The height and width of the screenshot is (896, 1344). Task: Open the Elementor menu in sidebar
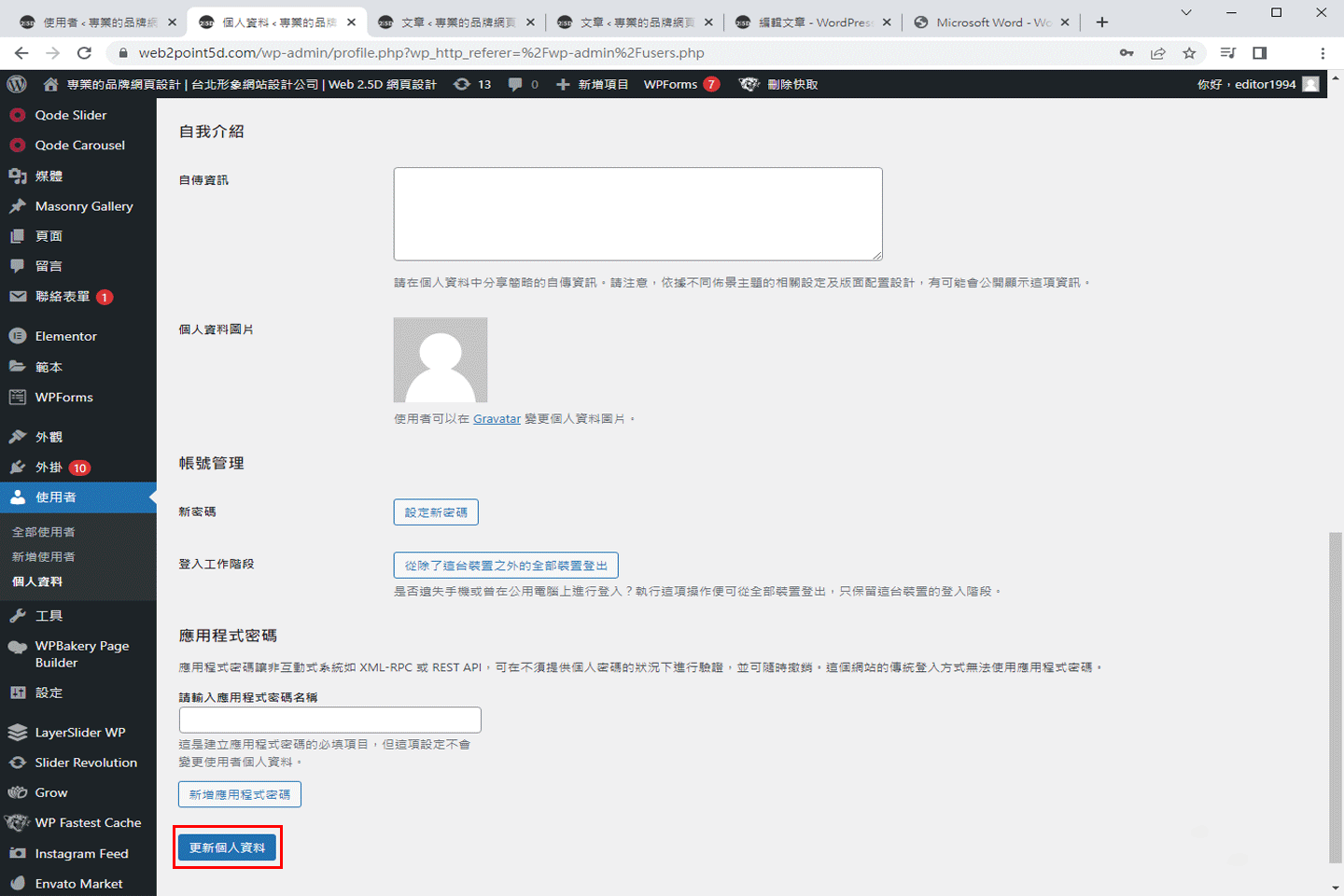(x=65, y=336)
